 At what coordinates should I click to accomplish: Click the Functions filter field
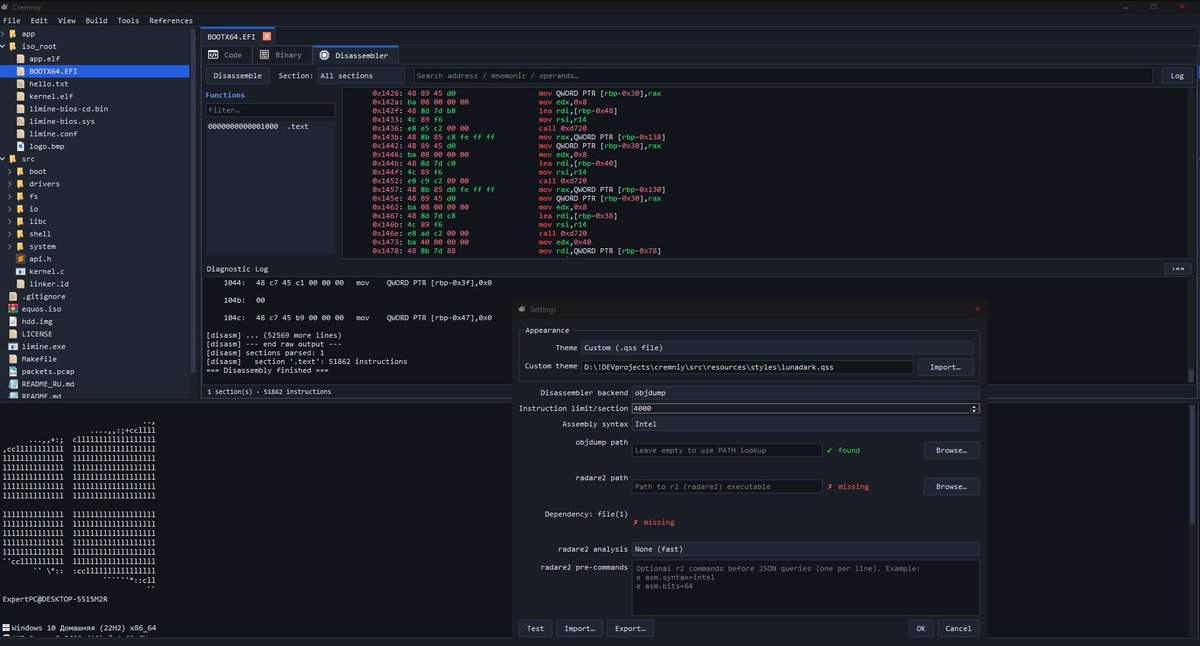270,110
